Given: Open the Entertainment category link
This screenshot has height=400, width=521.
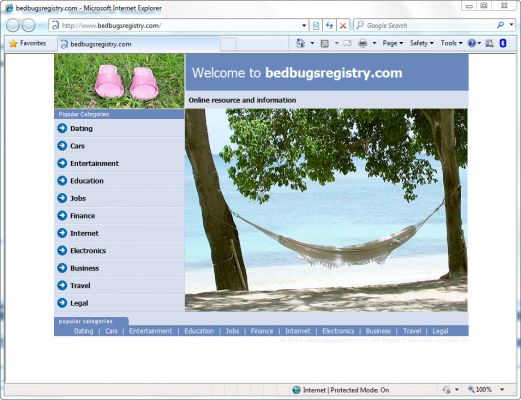Looking at the screenshot, I should (x=94, y=163).
